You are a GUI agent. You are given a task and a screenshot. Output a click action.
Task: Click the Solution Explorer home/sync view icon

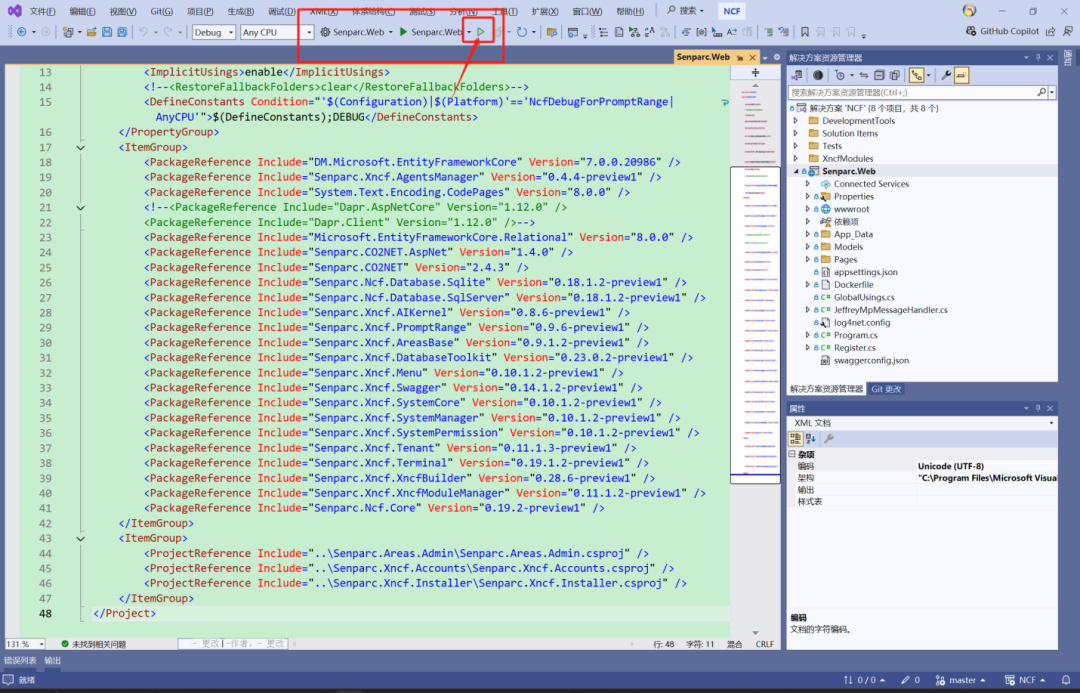coord(797,75)
